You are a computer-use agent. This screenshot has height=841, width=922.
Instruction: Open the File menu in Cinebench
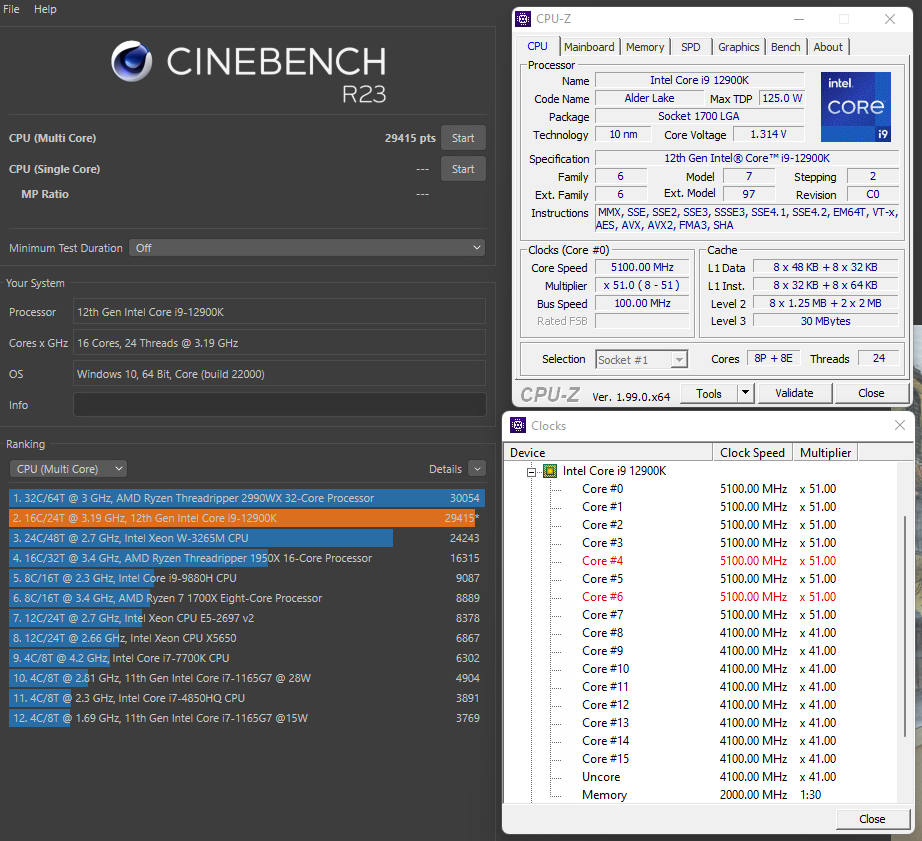pyautogui.click(x=11, y=9)
